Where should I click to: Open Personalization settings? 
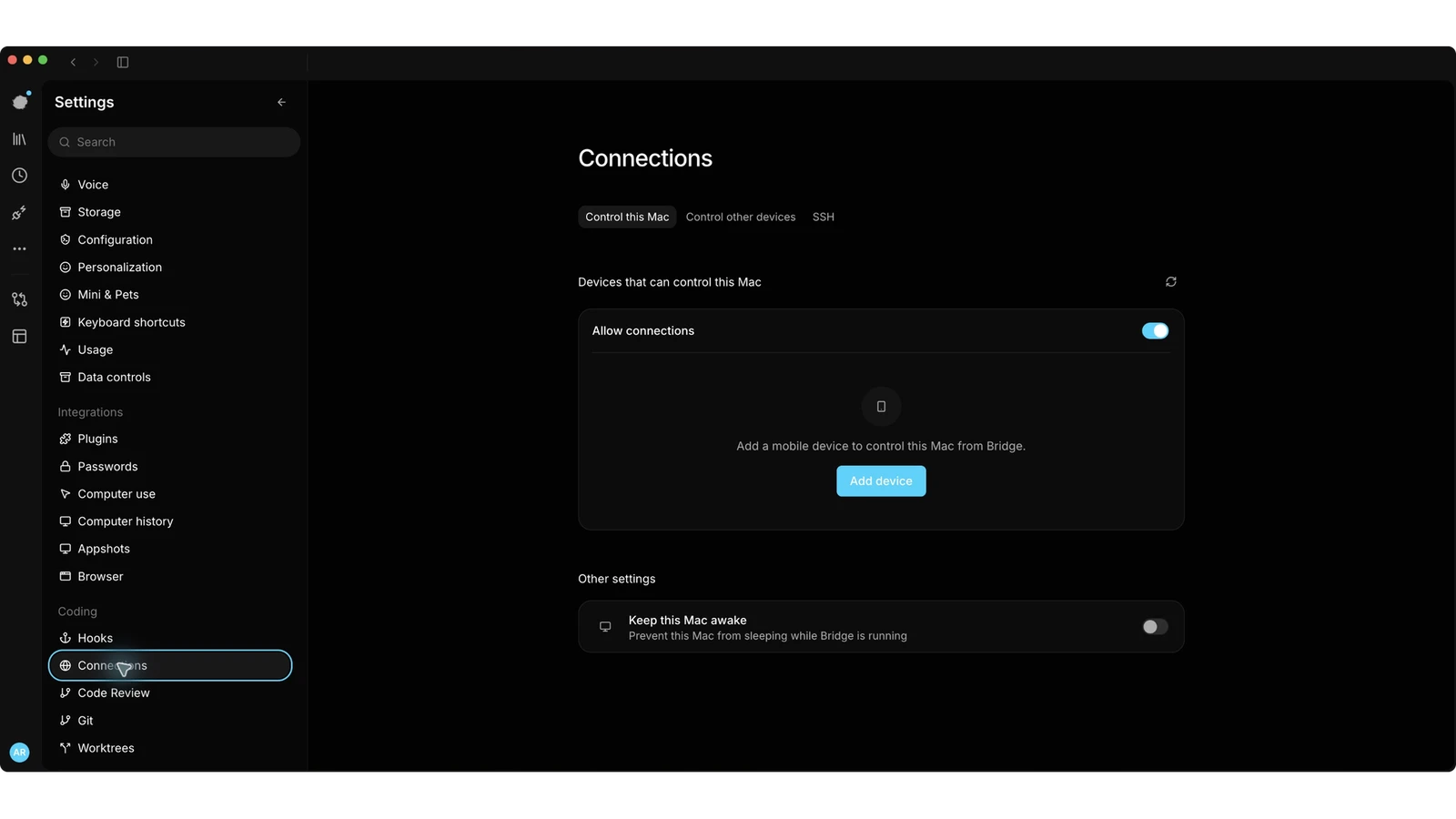pos(170,268)
